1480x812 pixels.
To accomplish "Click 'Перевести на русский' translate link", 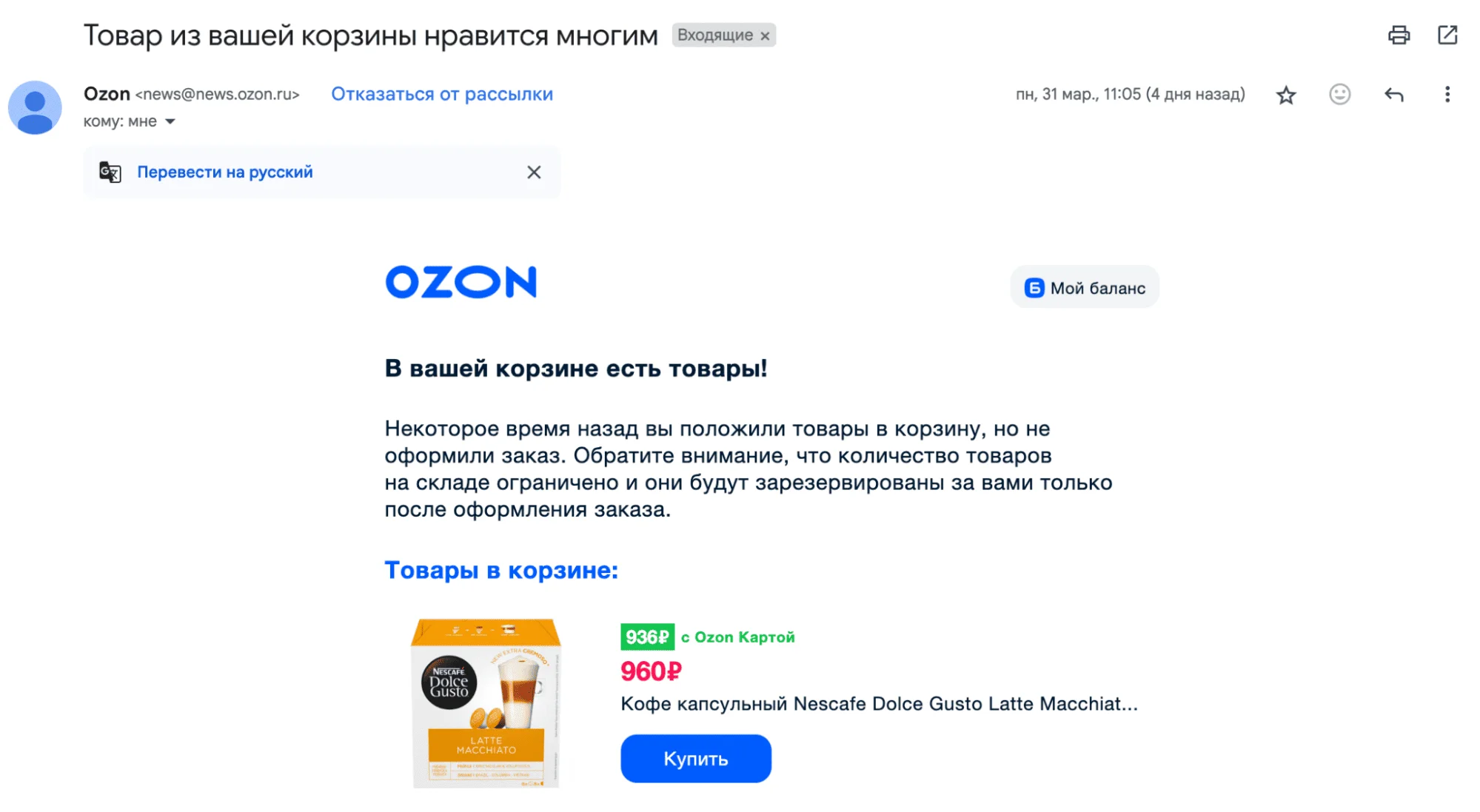I will pyautogui.click(x=225, y=172).
